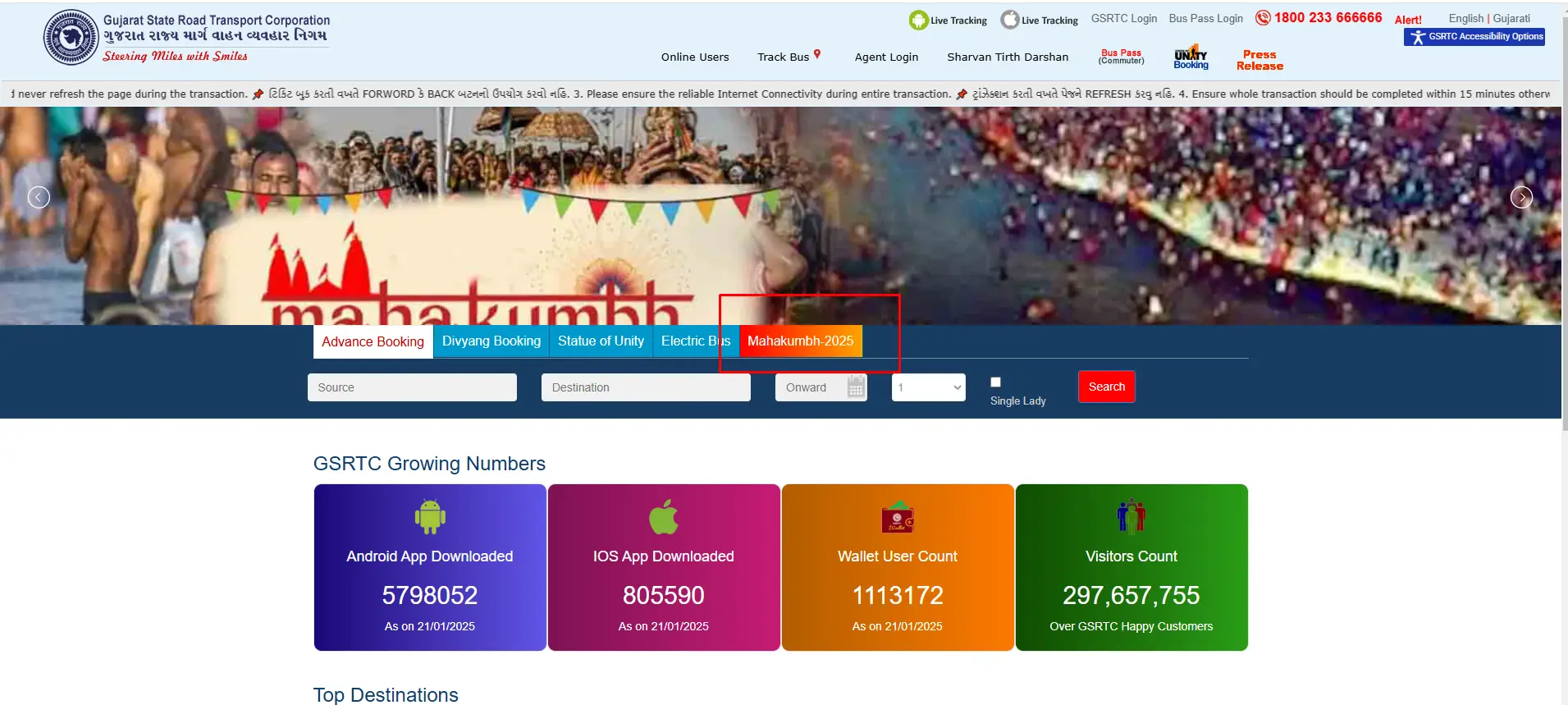Click the red phone helpline icon
Image resolution: width=1568 pixels, height=705 pixels.
click(1263, 18)
